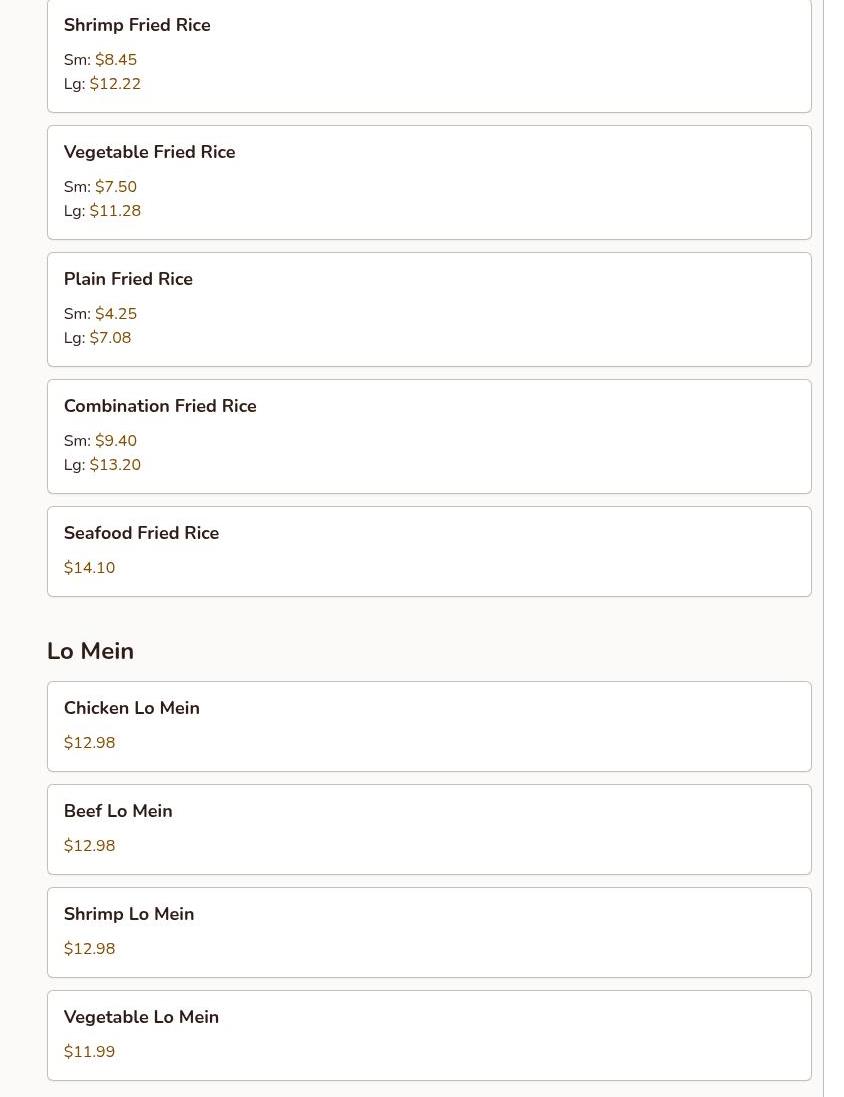Choose Vegetable Fried Rice small price $7.50
The image size is (844, 1097).
click(116, 187)
